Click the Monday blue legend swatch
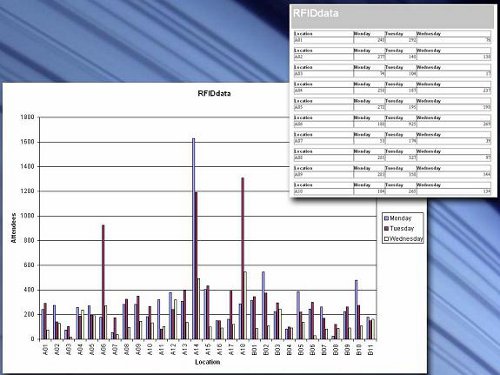Image resolution: width=500 pixels, height=375 pixels. pos(387,218)
